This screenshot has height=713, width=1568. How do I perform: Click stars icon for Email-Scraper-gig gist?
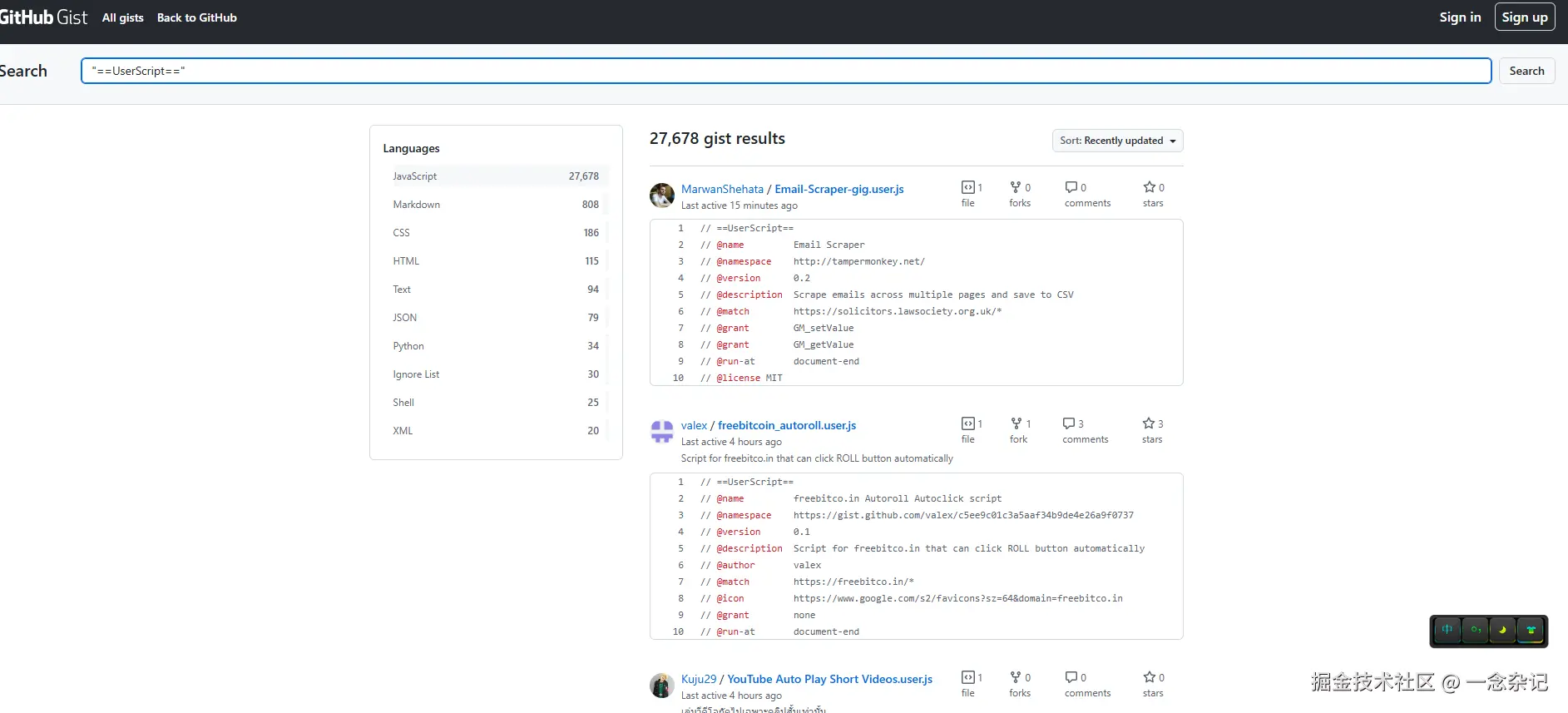point(1150,187)
